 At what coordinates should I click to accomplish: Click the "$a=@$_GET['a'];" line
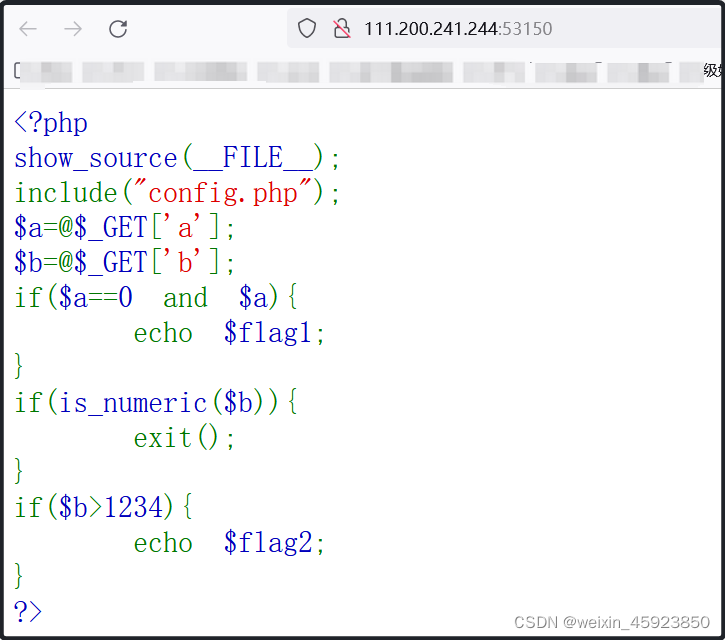tap(124, 228)
